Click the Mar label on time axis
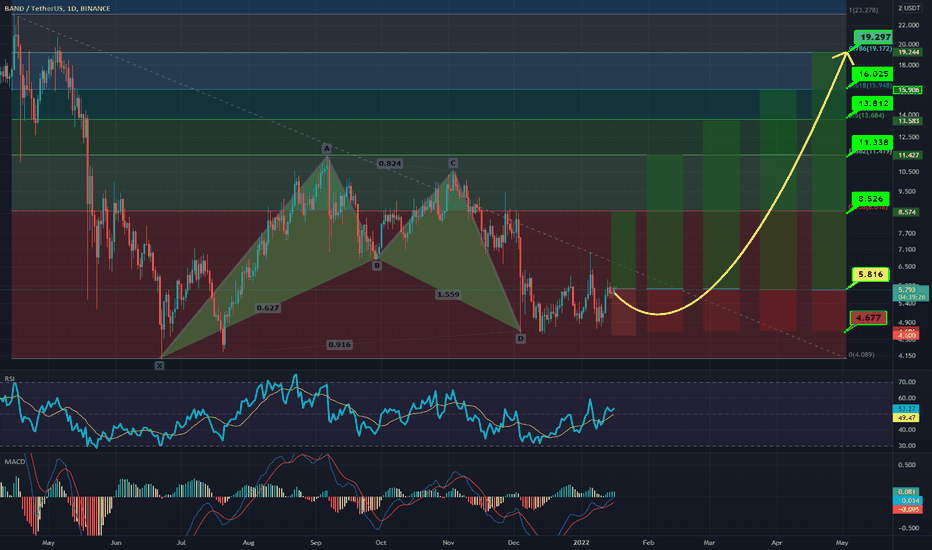The height and width of the screenshot is (550, 932). 709,543
